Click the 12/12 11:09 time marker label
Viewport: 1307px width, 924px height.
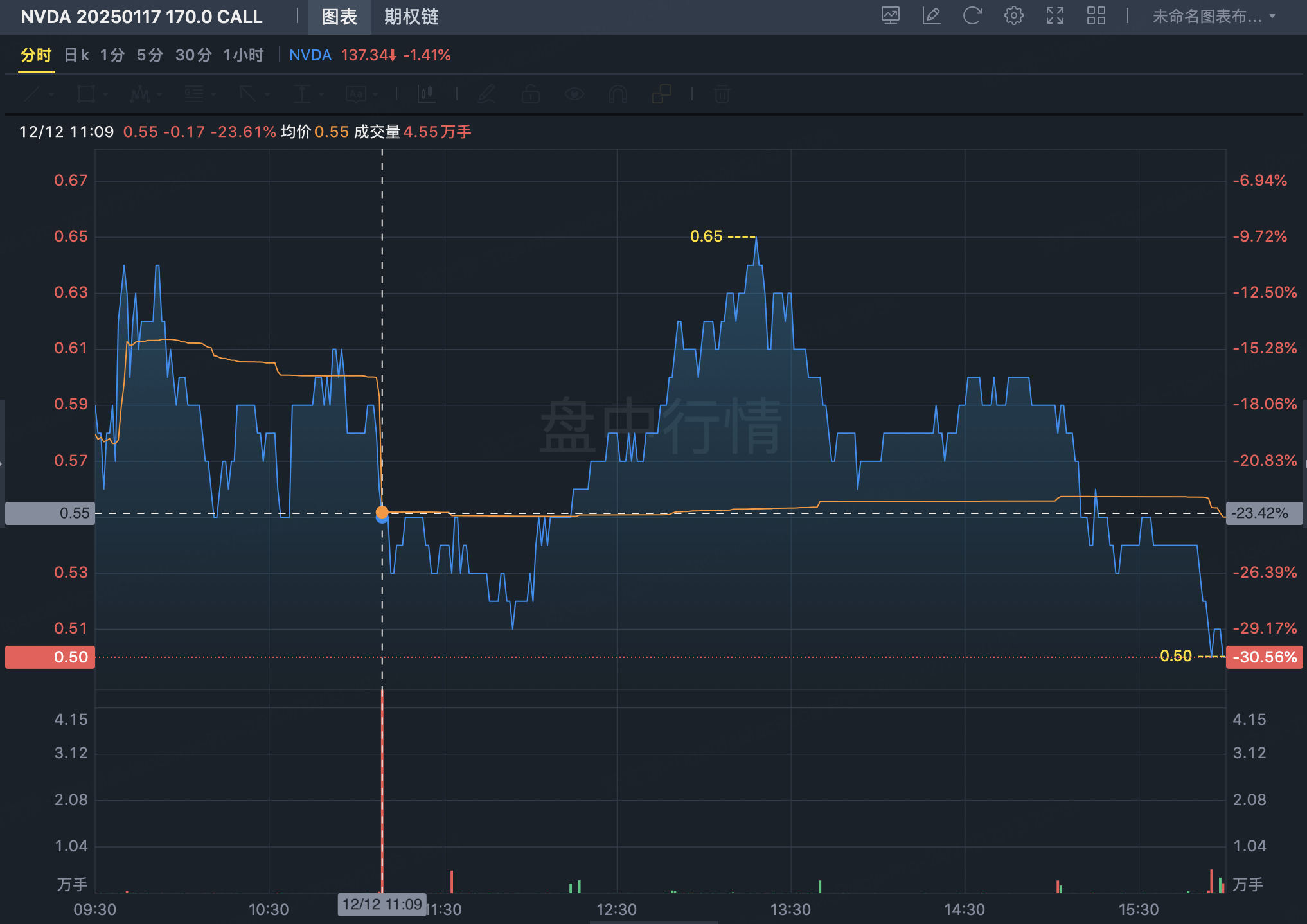click(x=382, y=905)
